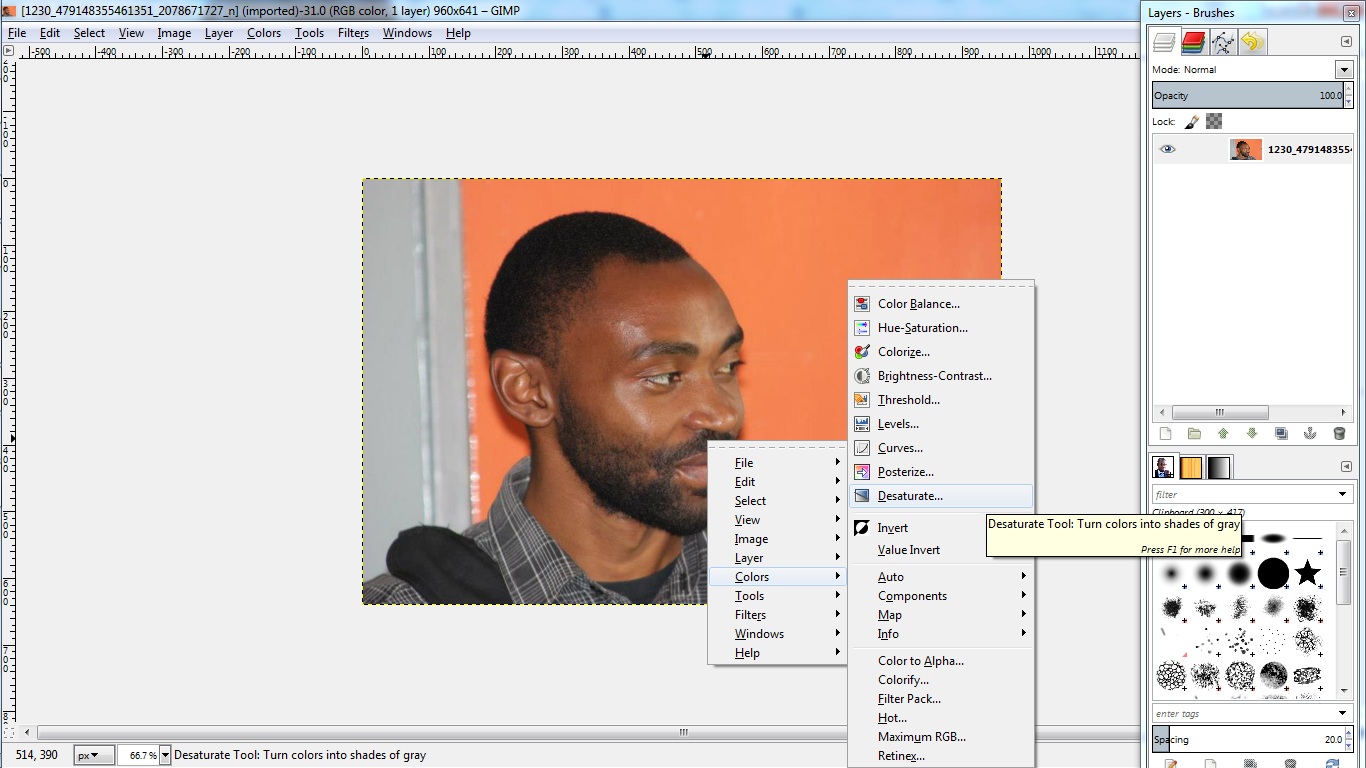Screen dimensions: 1366x768
Task: Switch to the Channels tab icon
Action: tap(1193, 42)
